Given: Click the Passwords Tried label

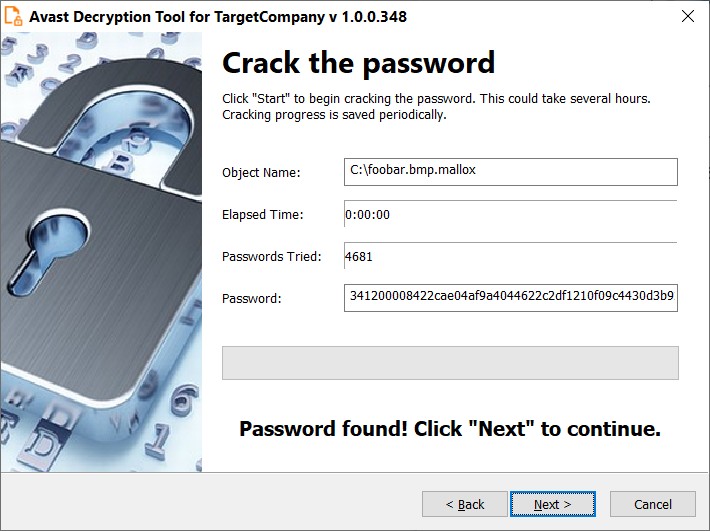Looking at the screenshot, I should coord(271,256).
